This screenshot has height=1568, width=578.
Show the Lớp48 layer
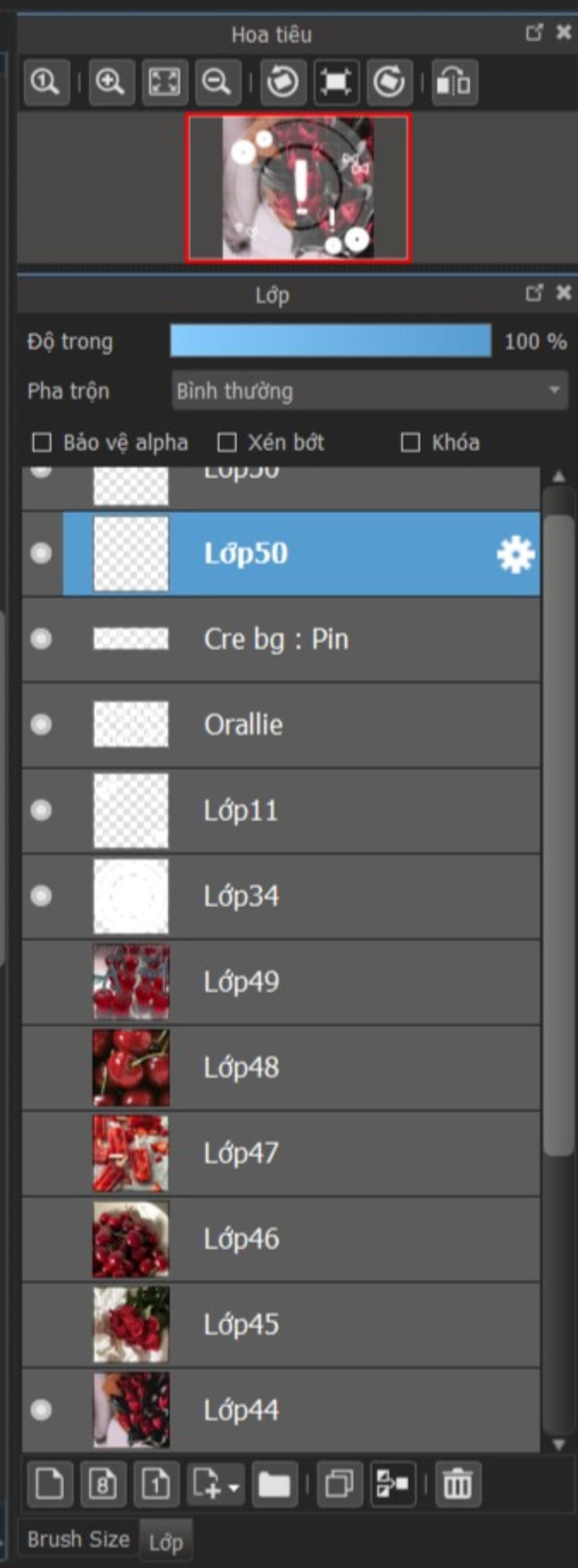tap(41, 1068)
